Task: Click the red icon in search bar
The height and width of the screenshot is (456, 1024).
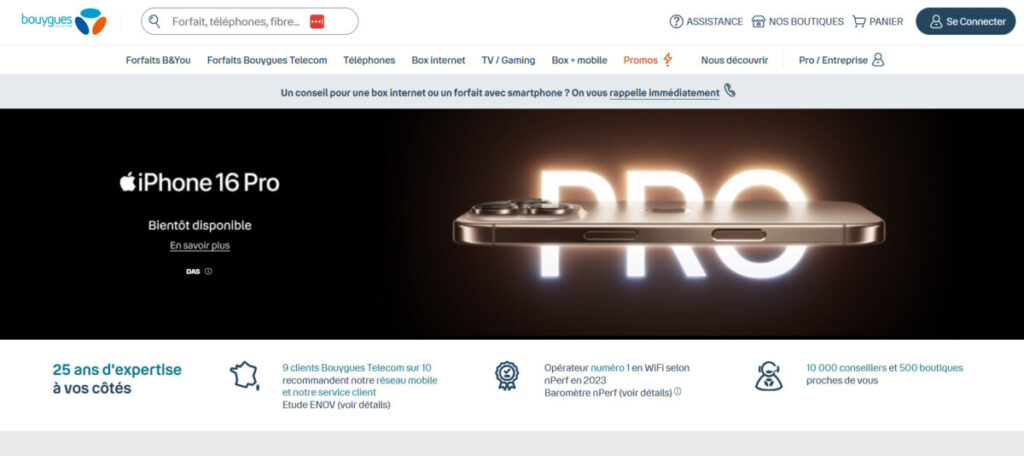Action: tap(317, 22)
